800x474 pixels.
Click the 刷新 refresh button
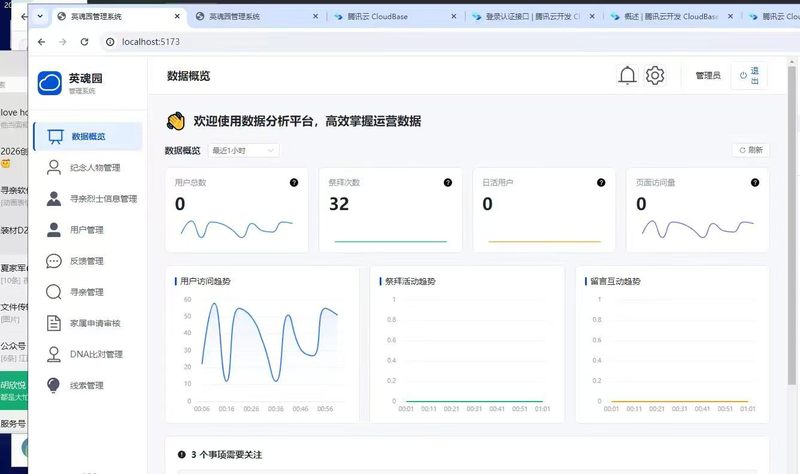point(751,150)
